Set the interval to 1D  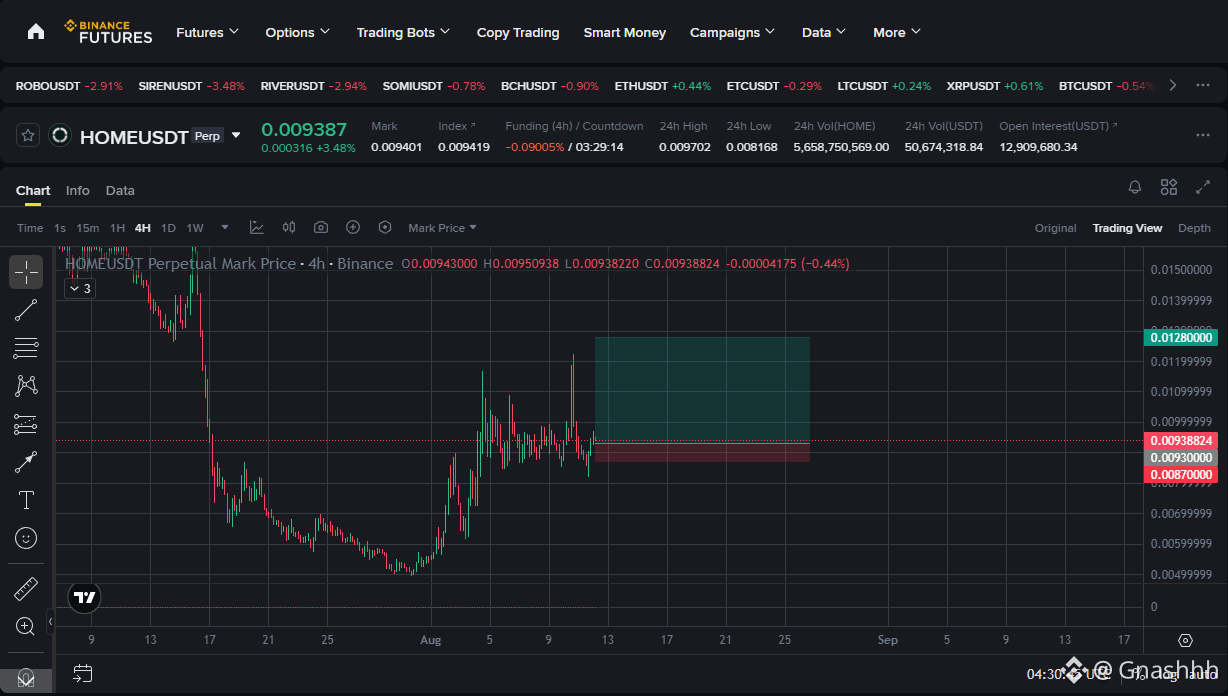click(x=168, y=228)
